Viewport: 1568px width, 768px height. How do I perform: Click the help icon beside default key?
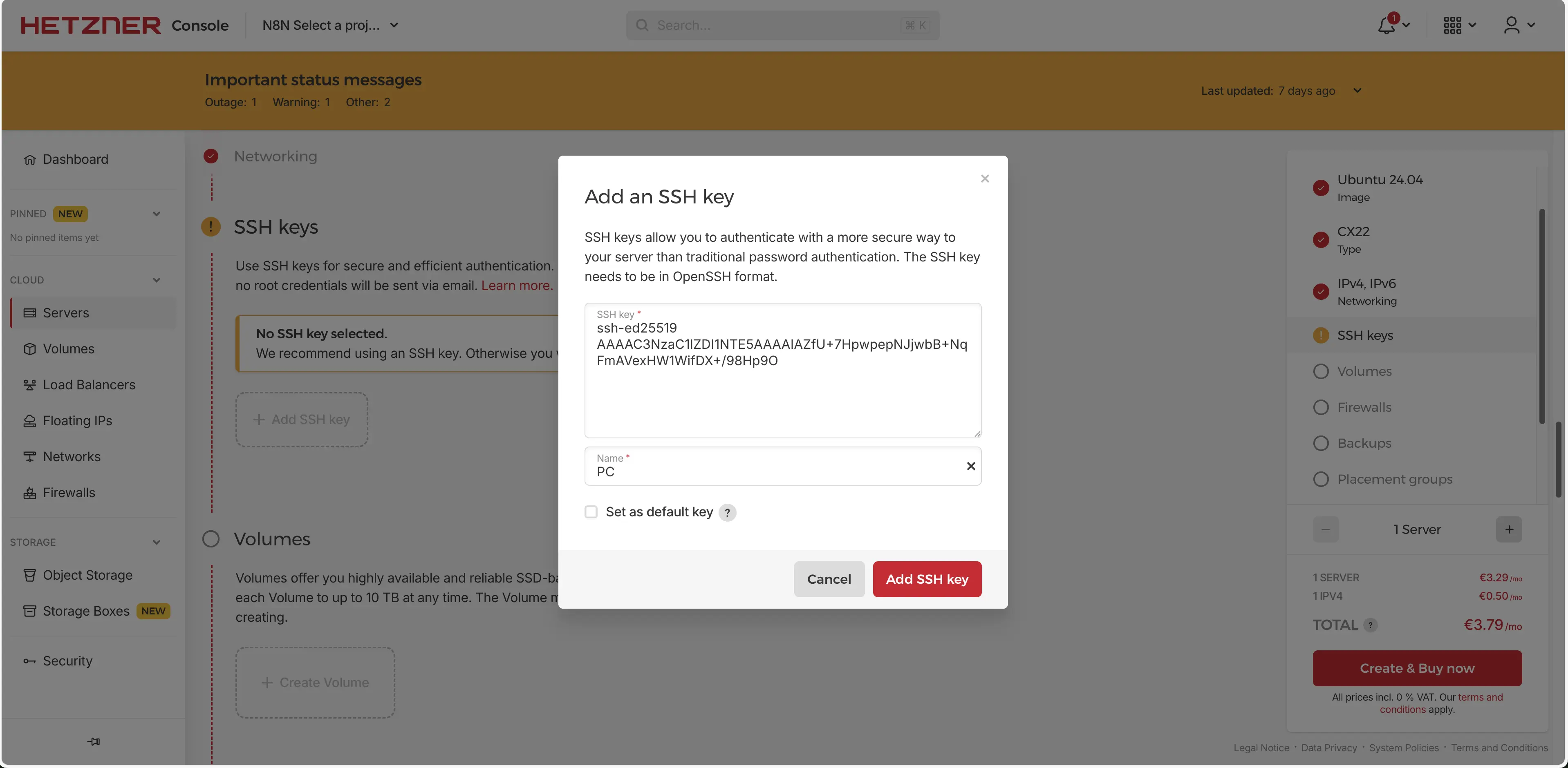(x=727, y=512)
